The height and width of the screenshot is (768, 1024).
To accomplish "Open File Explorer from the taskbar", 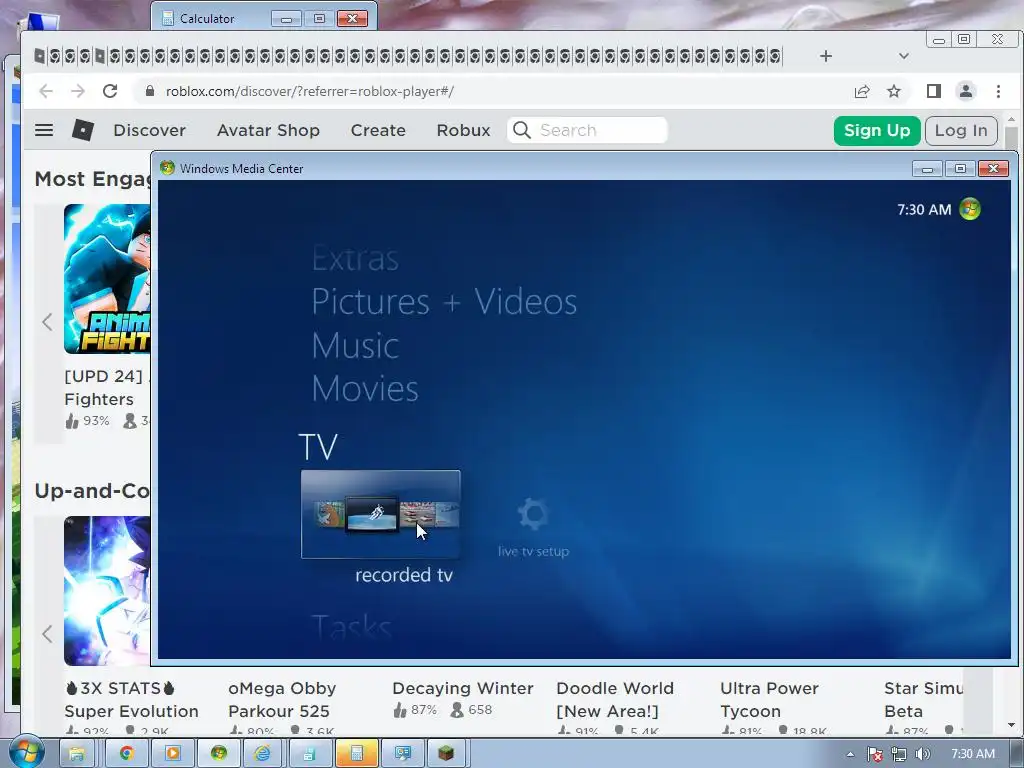I will click(x=77, y=754).
